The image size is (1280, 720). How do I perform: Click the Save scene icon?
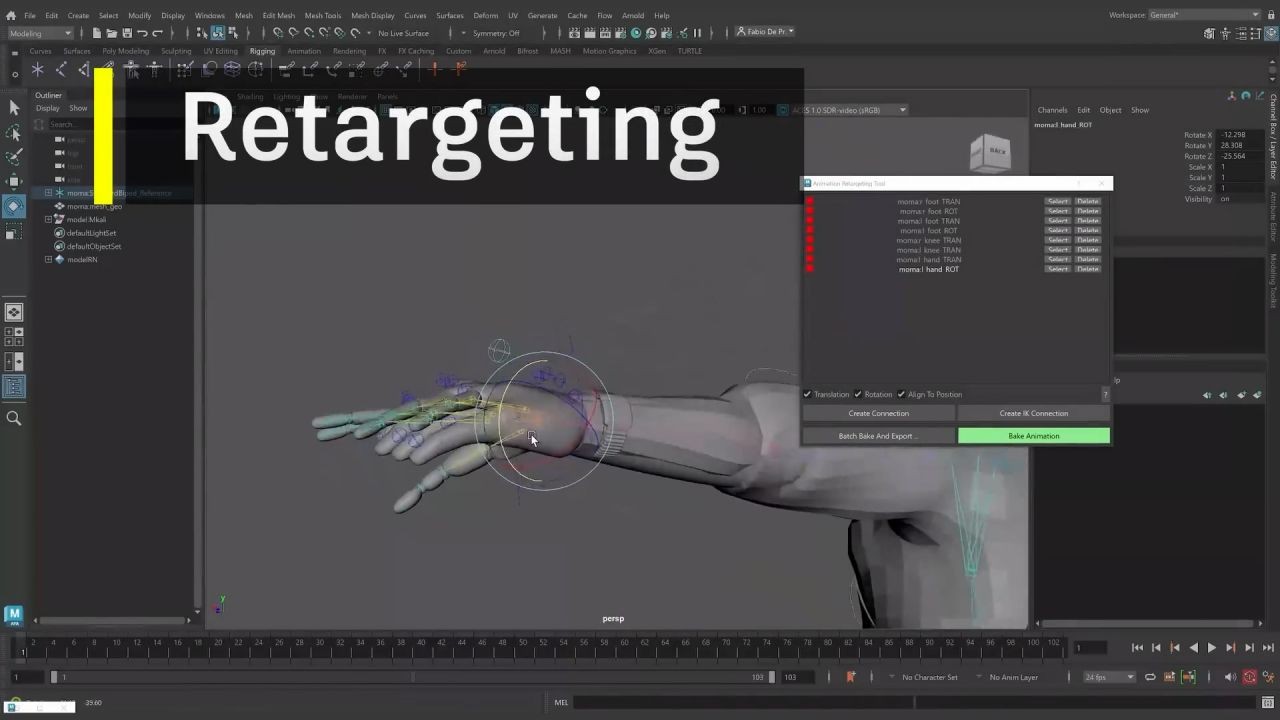tap(126, 33)
